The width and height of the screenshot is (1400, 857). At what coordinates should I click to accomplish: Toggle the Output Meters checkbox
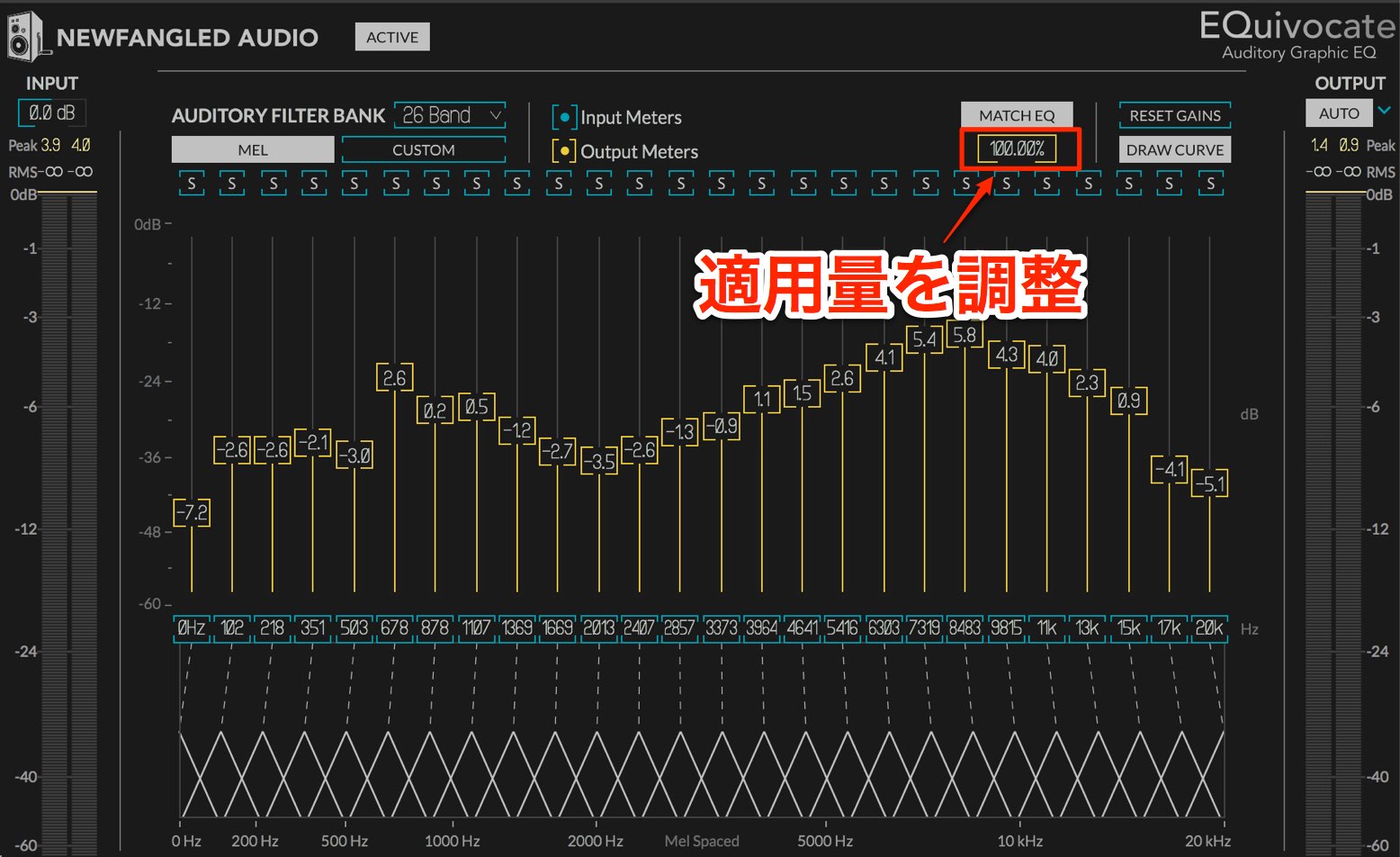tap(564, 151)
